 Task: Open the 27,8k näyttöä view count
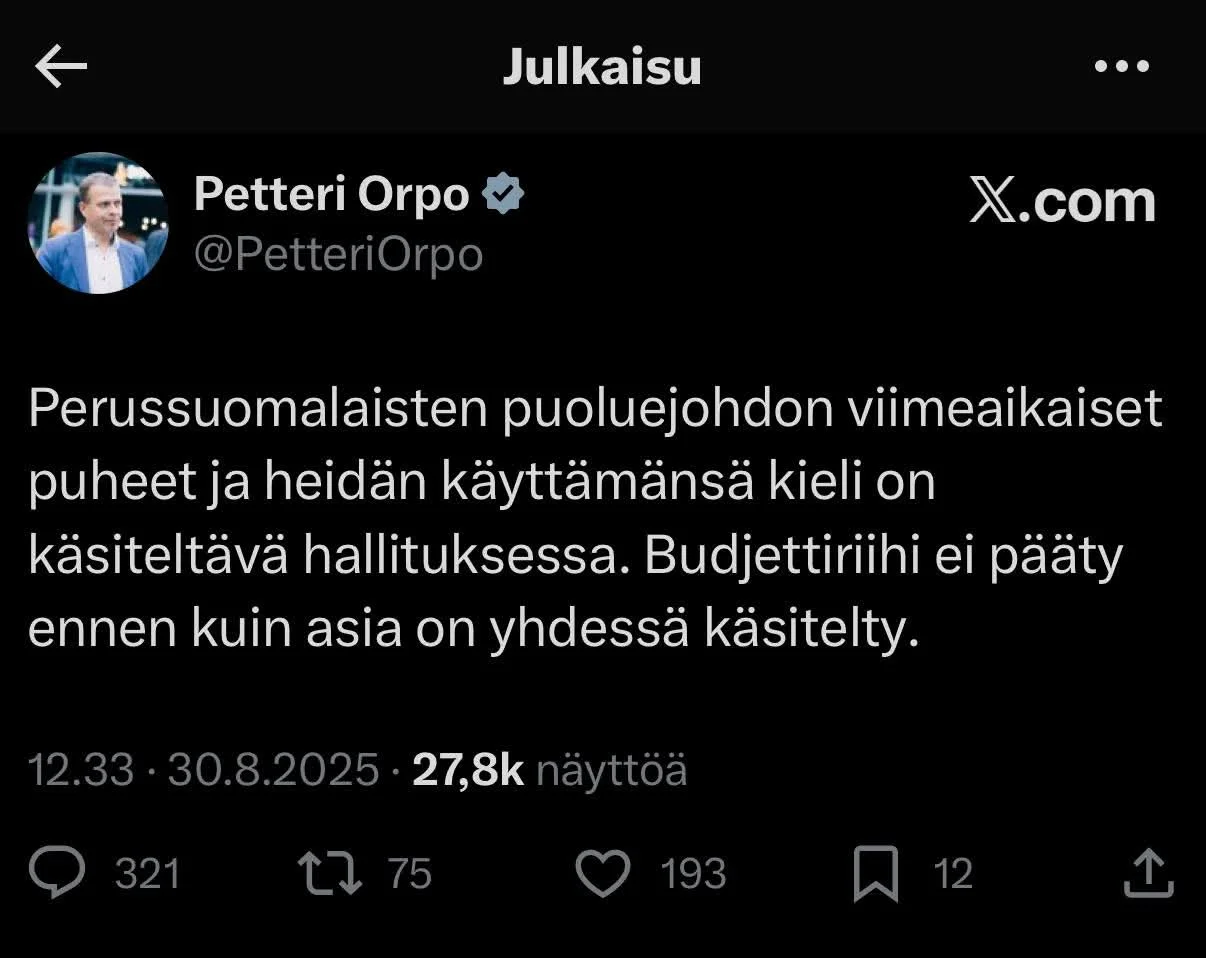550,770
